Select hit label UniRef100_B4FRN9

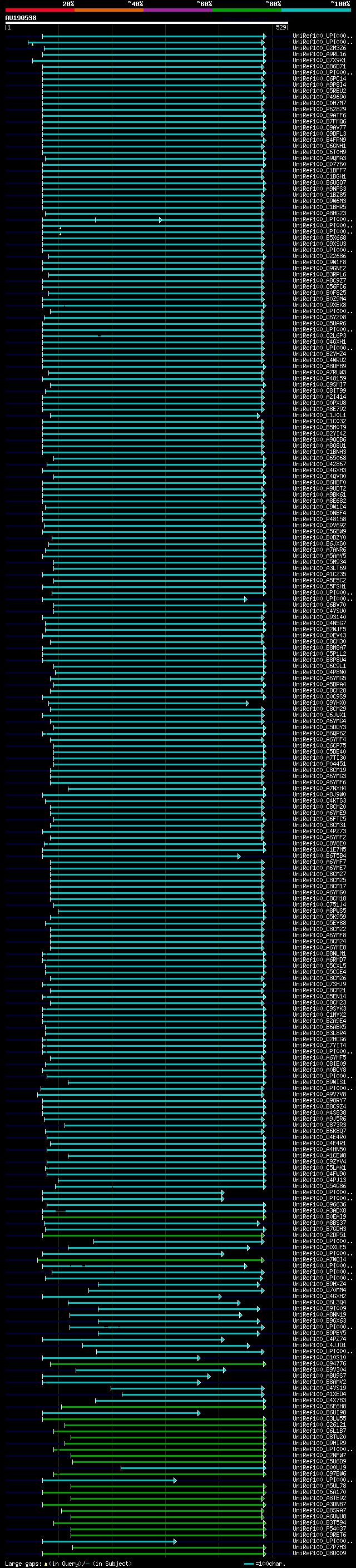[x=319, y=140]
